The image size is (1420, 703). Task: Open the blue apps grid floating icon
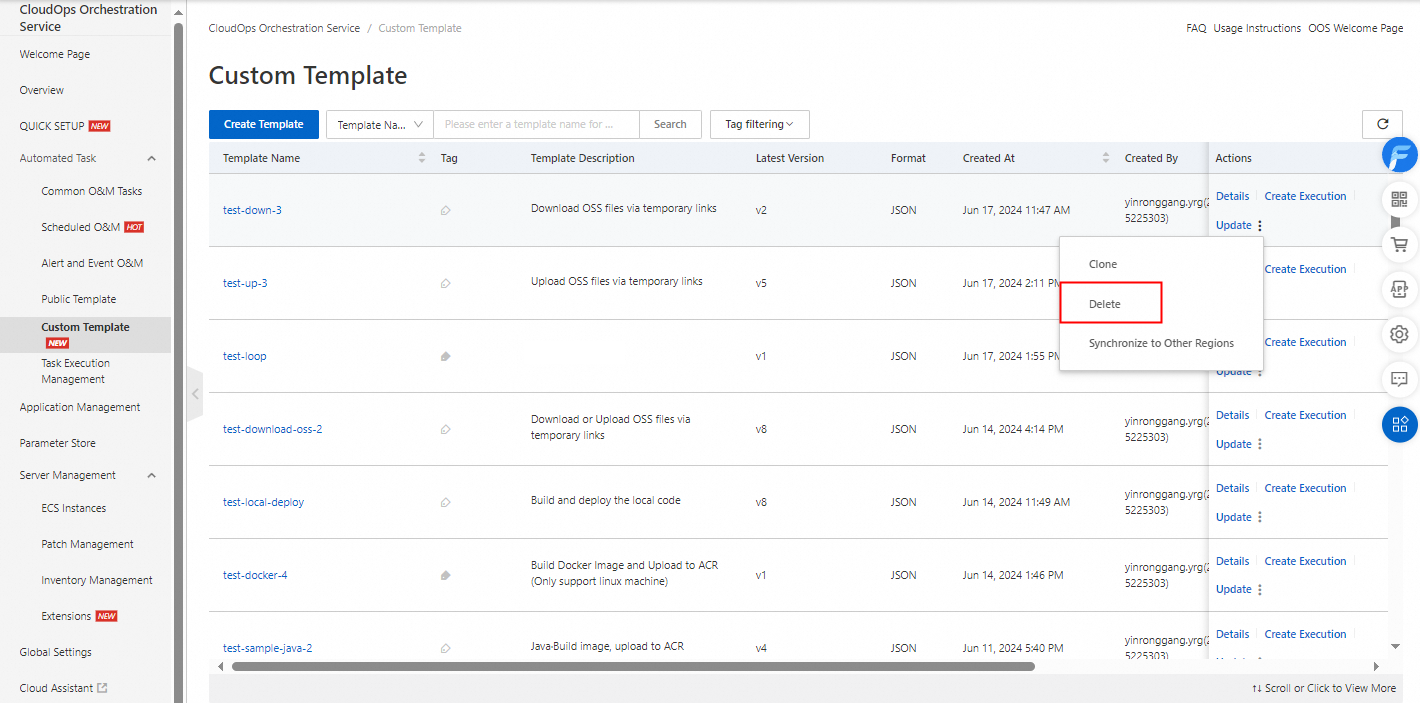(1400, 424)
